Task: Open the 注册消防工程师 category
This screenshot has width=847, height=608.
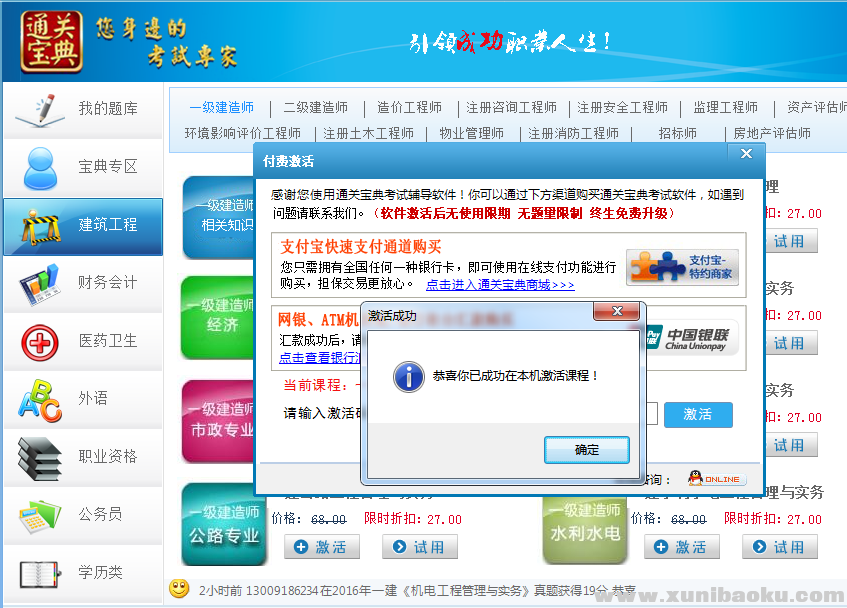Action: tap(573, 133)
